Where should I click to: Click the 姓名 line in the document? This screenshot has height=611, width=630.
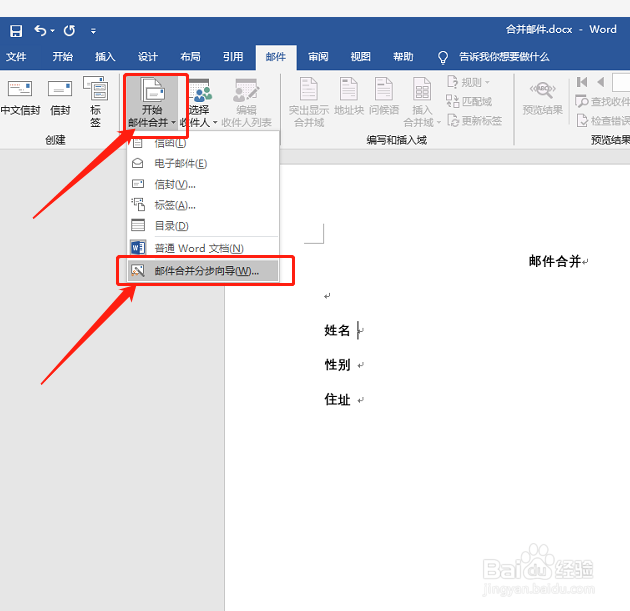coord(338,331)
